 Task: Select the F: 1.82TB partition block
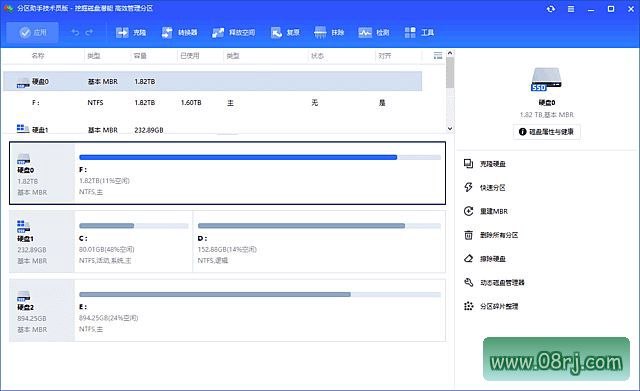point(260,173)
